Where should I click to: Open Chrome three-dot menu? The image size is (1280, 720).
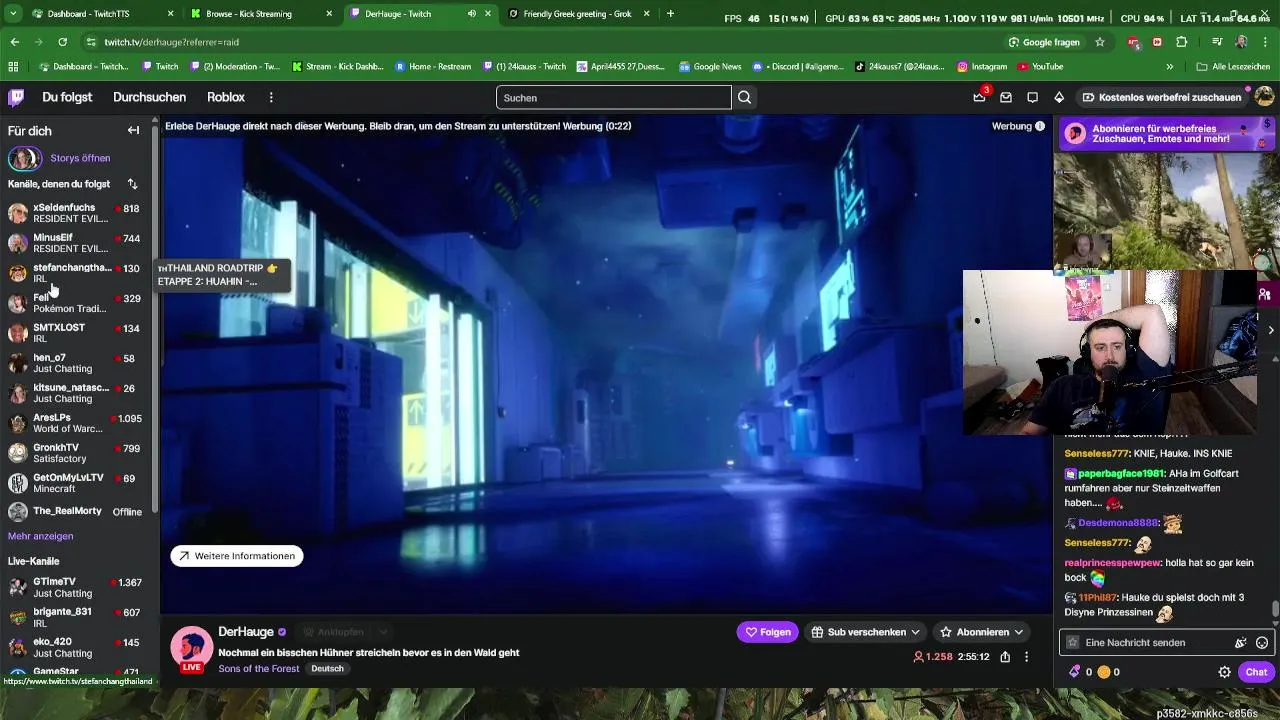[x=1266, y=42]
